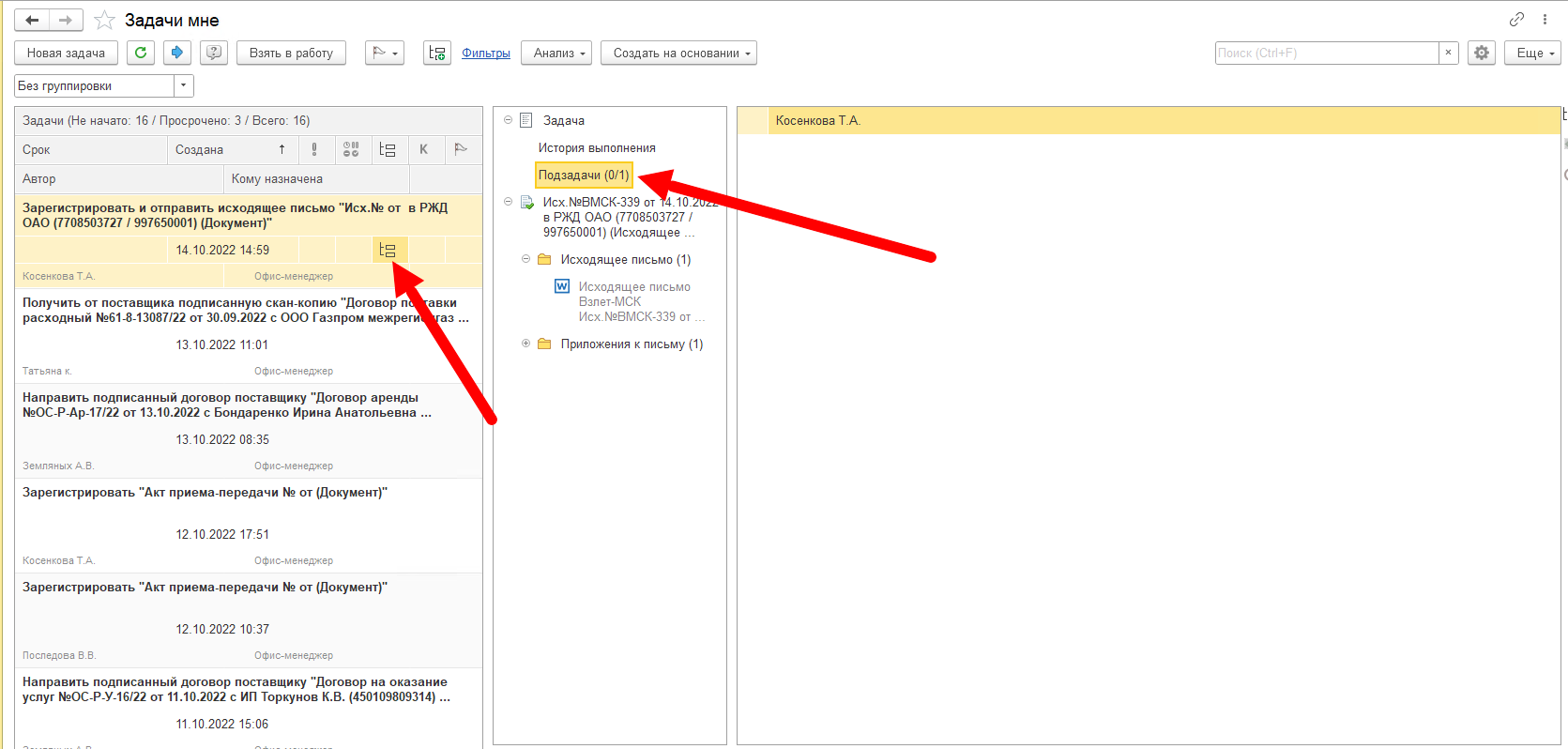This screenshot has width=1568, height=749.
Task: Open История выполнения in the tree
Action: 597,147
